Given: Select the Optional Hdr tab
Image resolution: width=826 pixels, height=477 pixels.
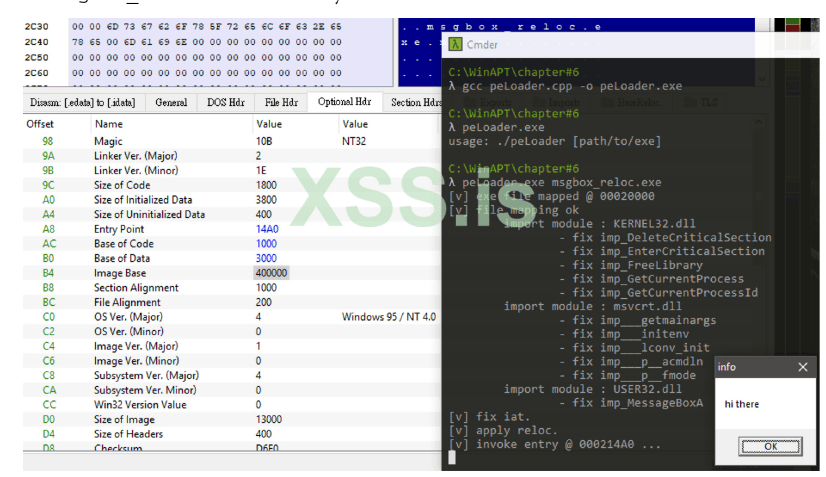Looking at the screenshot, I should point(345,102).
